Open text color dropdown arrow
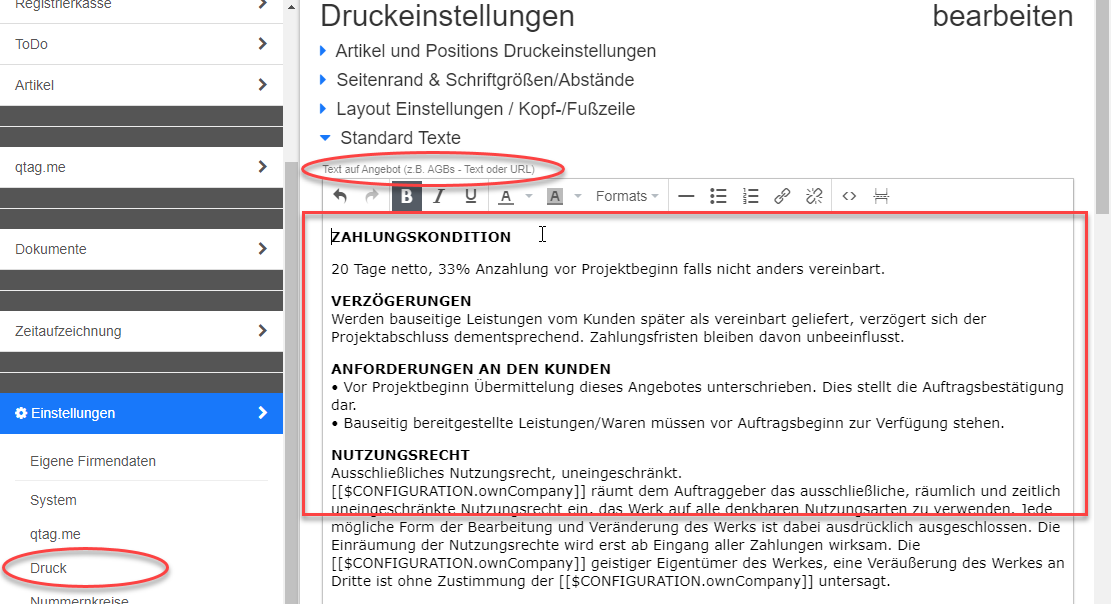 click(529, 196)
